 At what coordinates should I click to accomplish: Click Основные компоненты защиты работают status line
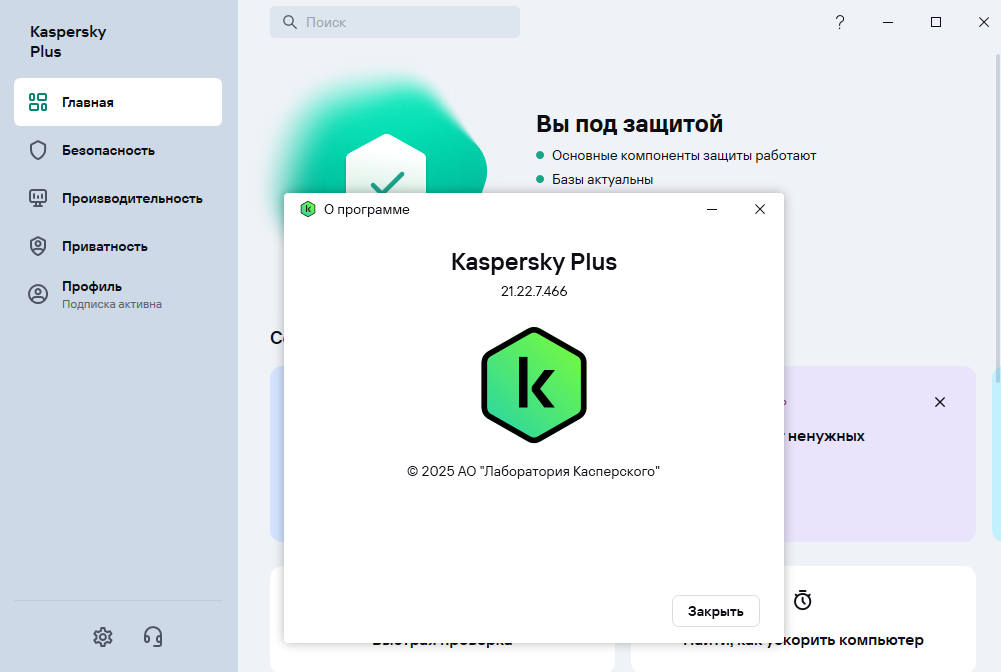click(684, 156)
